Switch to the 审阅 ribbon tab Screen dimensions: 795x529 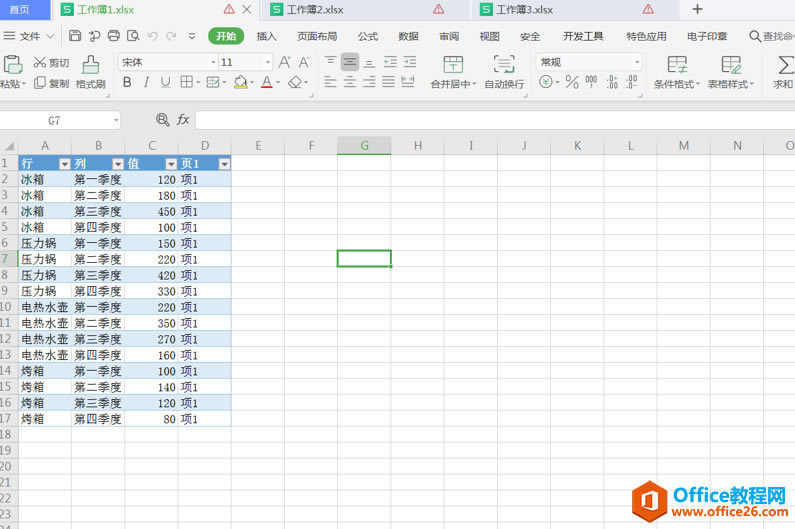(x=449, y=36)
